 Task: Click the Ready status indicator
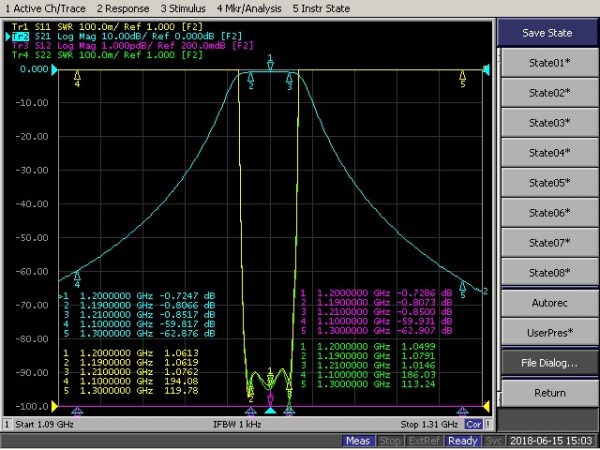(x=462, y=441)
